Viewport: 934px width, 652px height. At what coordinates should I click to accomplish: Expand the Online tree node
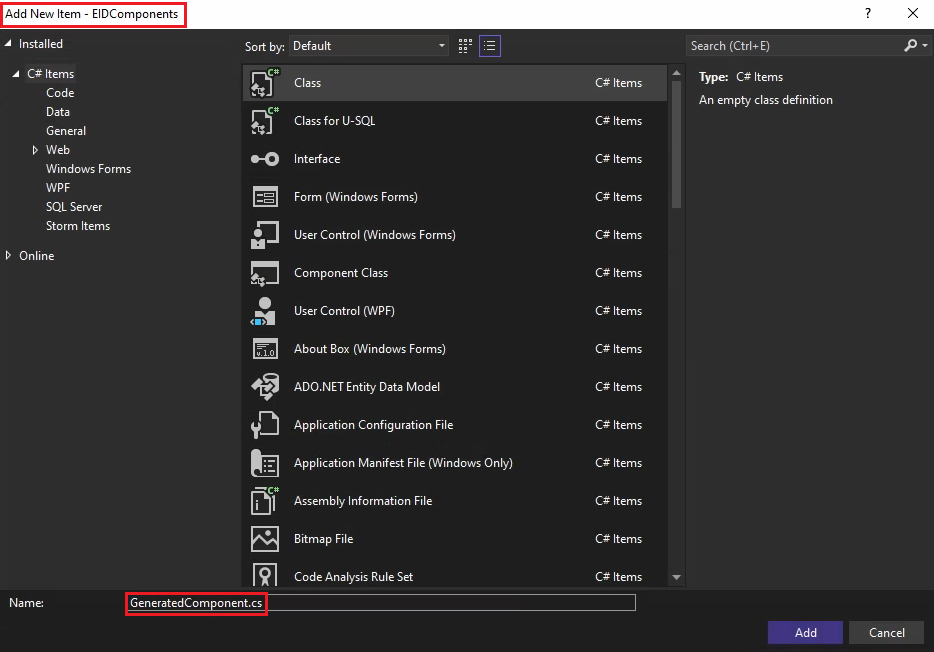coord(8,255)
